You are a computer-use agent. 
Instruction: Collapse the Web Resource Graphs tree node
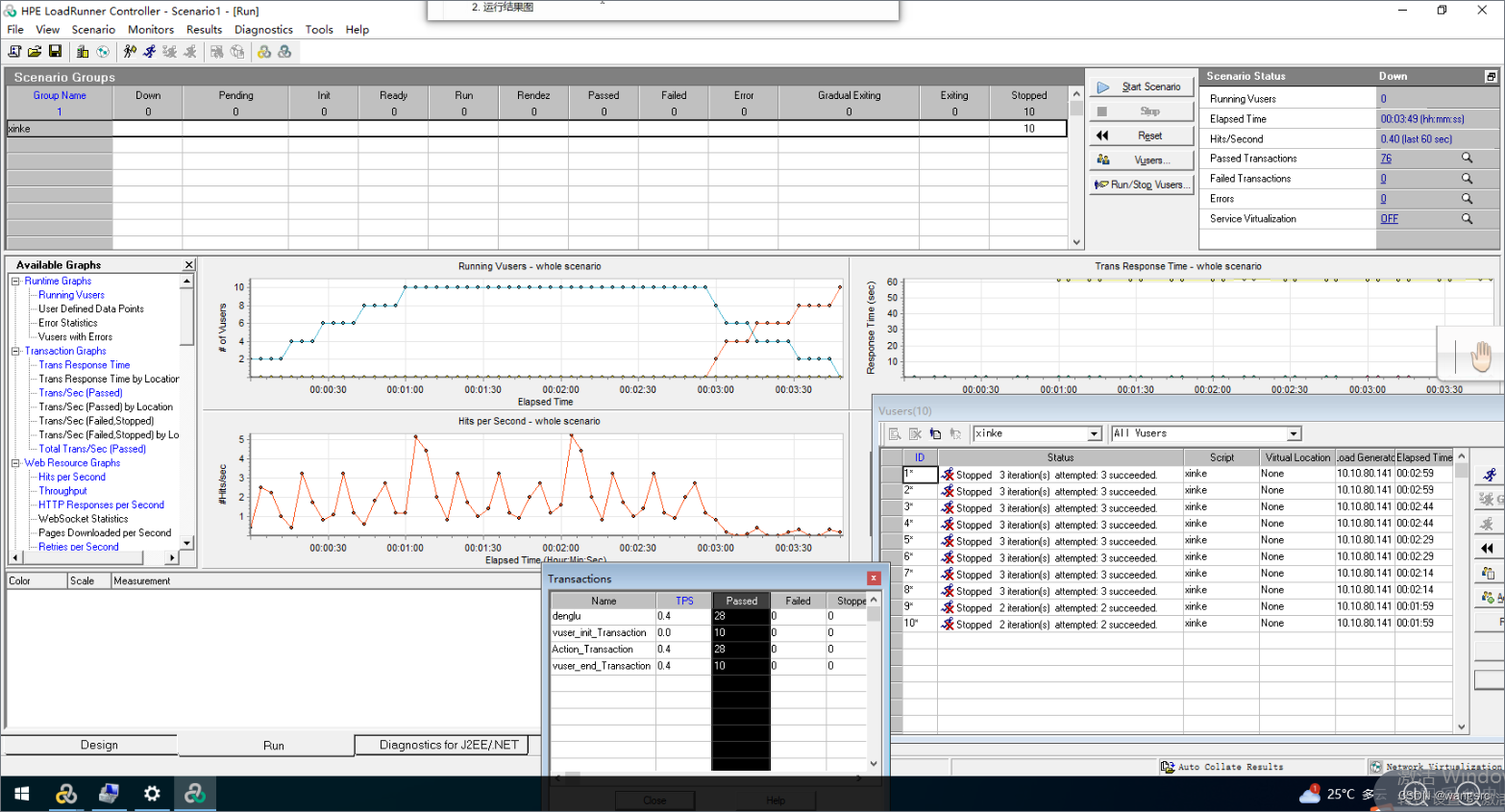tap(15, 463)
